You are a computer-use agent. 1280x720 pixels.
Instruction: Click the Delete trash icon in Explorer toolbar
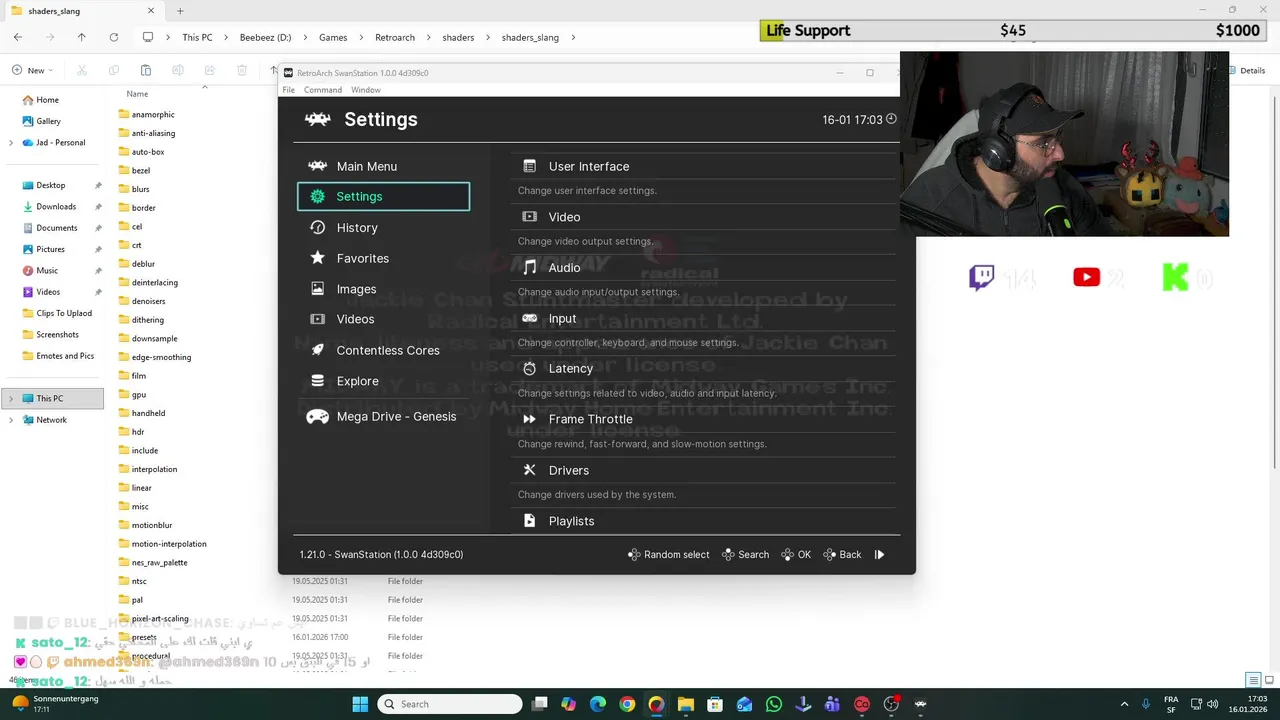(242, 70)
